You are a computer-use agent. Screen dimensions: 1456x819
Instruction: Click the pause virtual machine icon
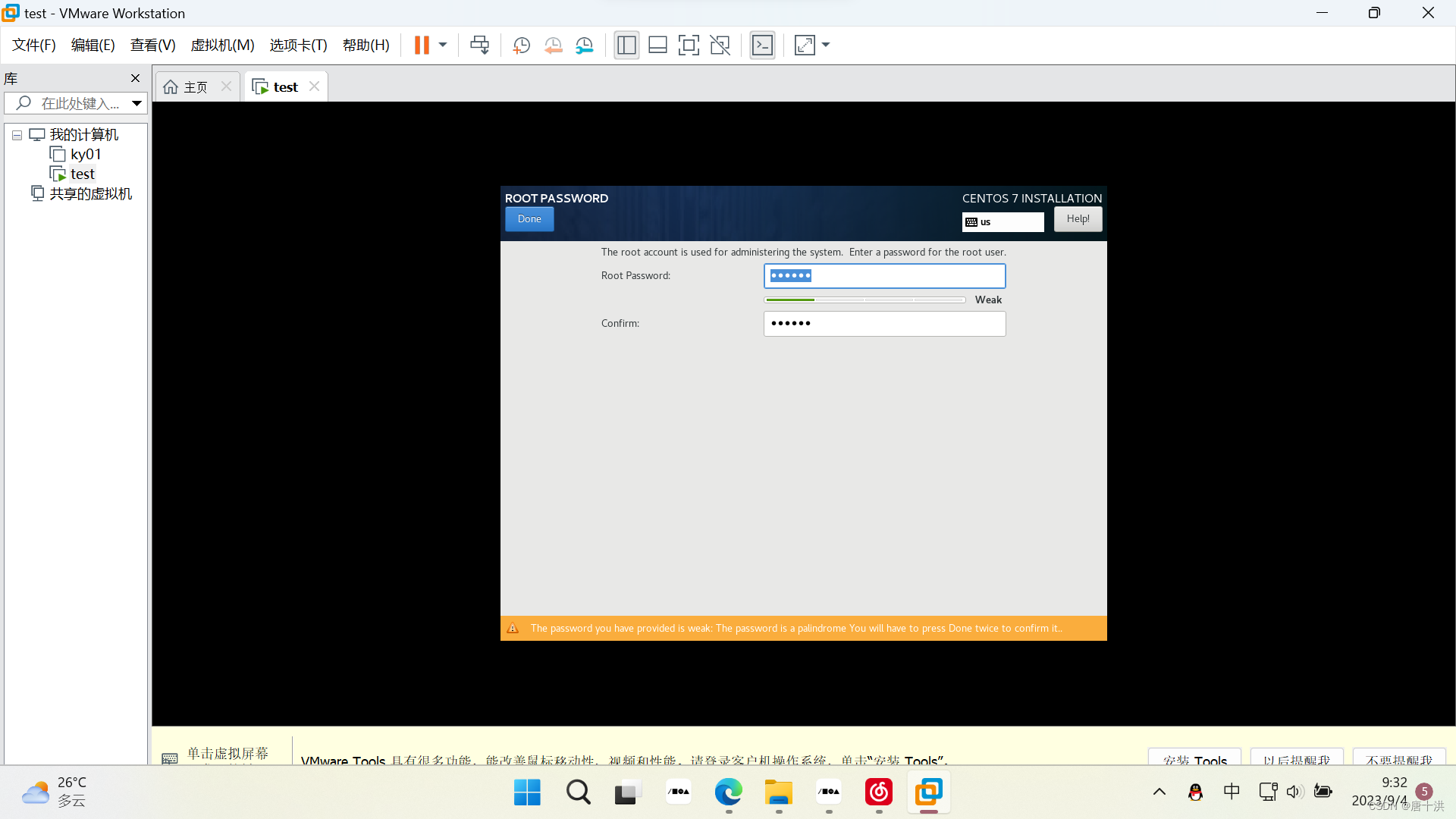(x=422, y=45)
